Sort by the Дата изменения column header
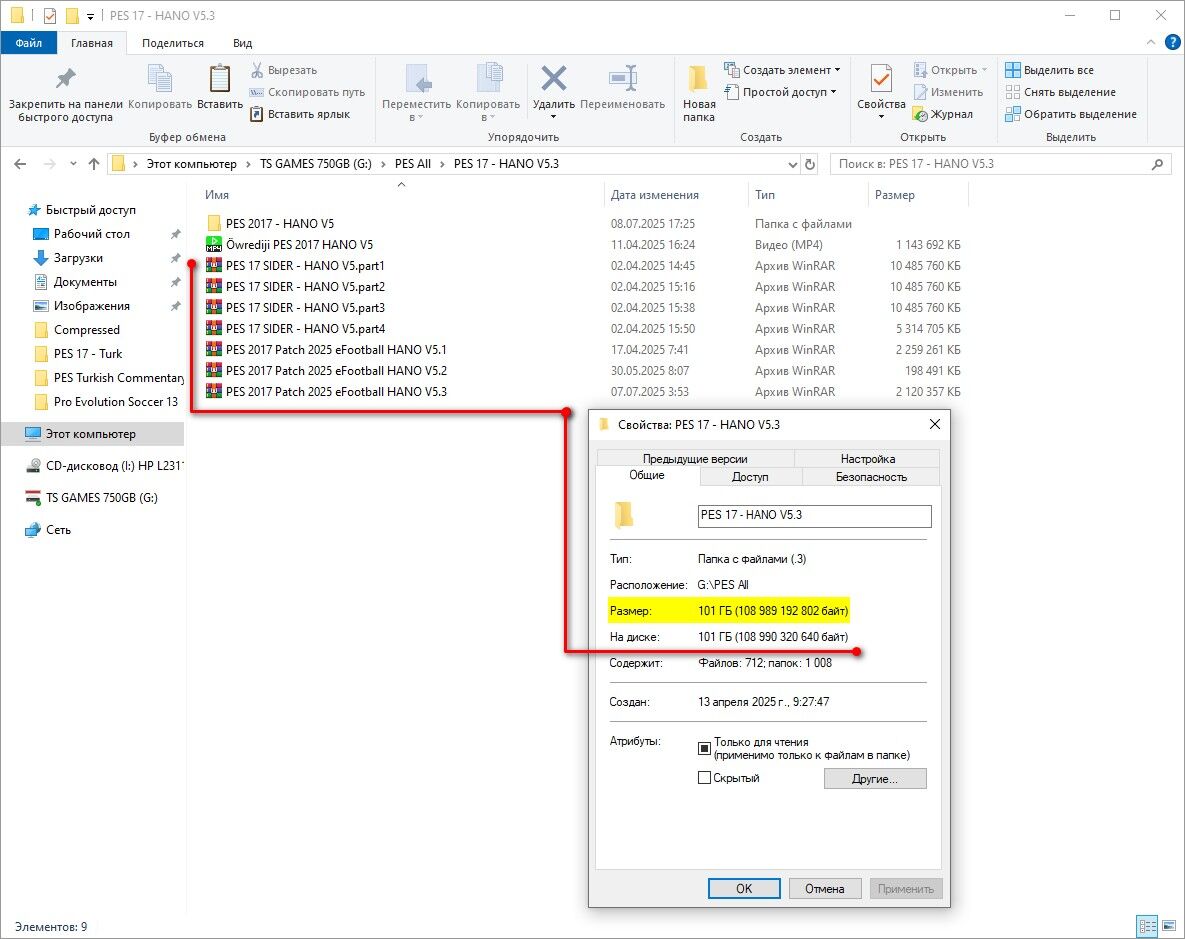The image size is (1185, 939). pos(654,195)
